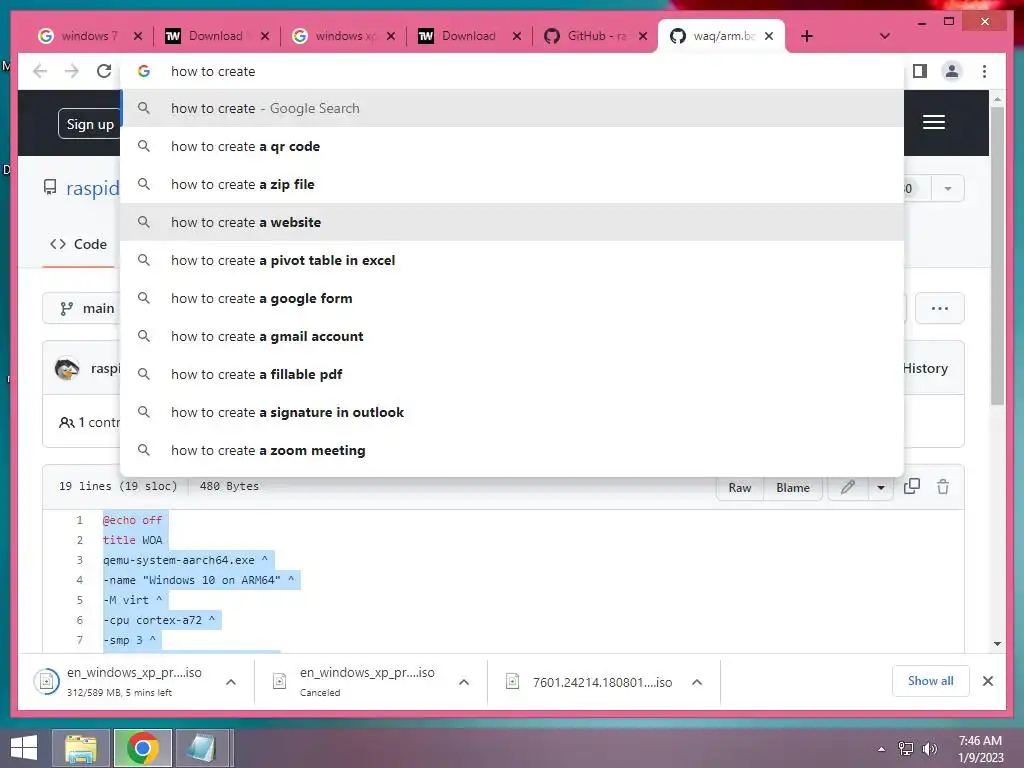The width and height of the screenshot is (1024, 768).
Task: Click the scrollbar down arrow
Action: click(997, 644)
